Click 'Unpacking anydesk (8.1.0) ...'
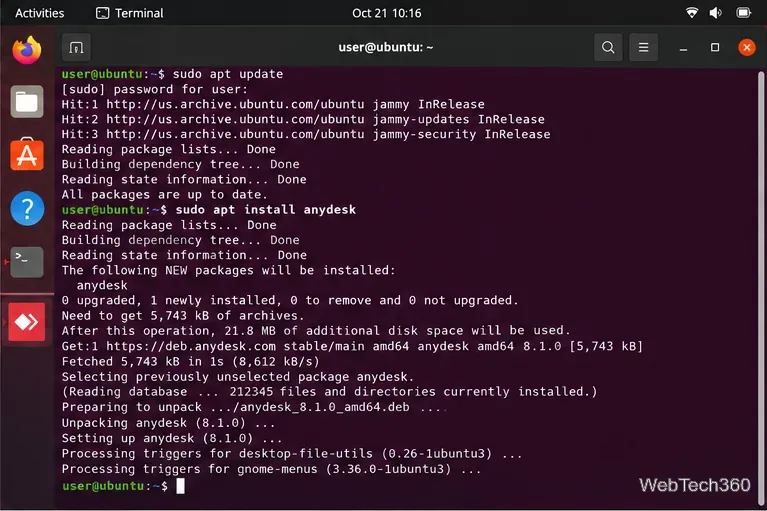 (x=168, y=423)
